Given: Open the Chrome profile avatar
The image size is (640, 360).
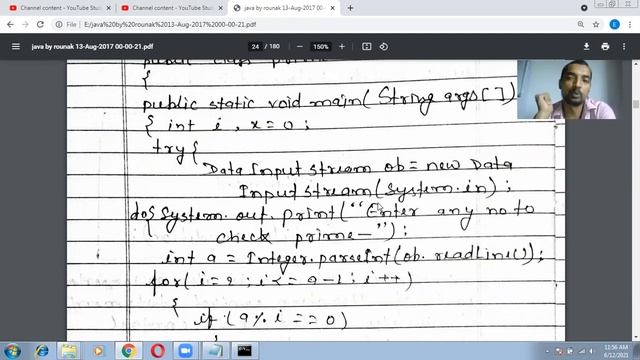Looking at the screenshot, I should tap(614, 24).
